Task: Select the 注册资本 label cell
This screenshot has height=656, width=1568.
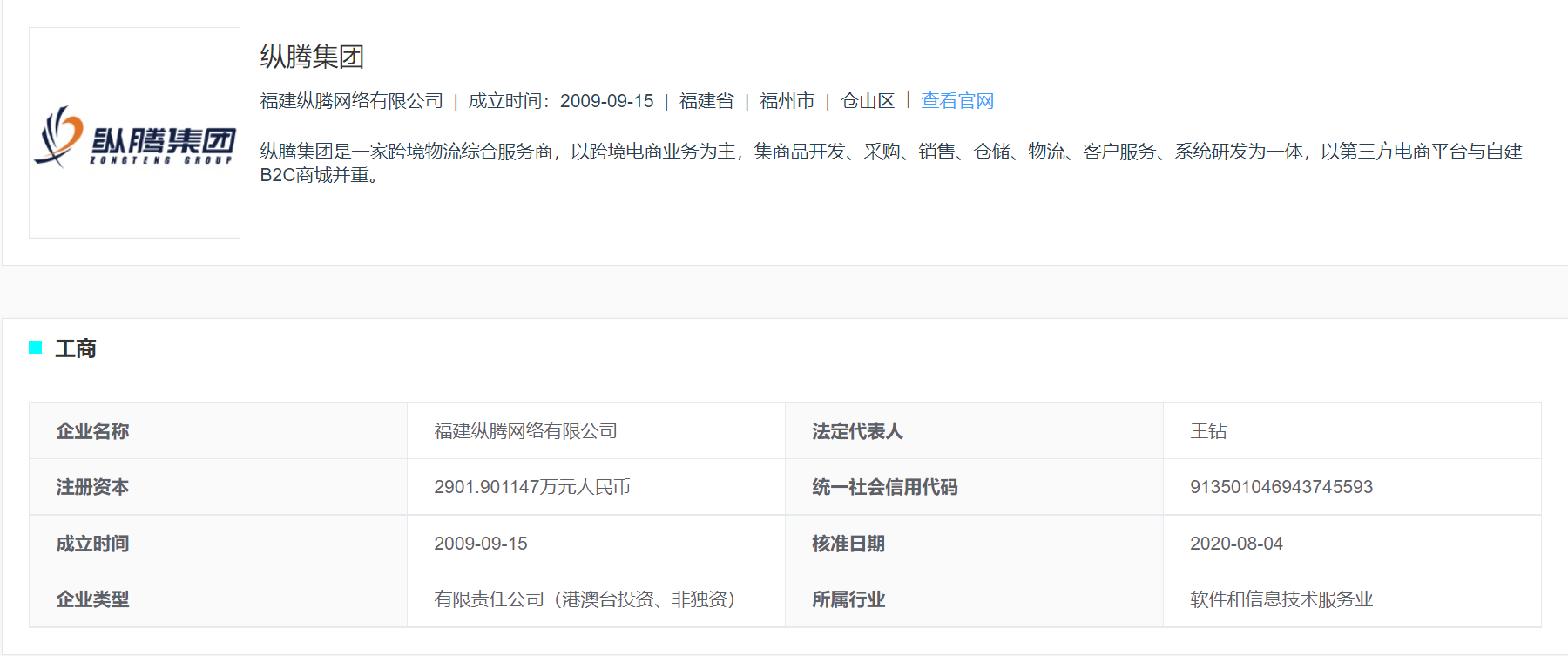Action: (x=219, y=487)
